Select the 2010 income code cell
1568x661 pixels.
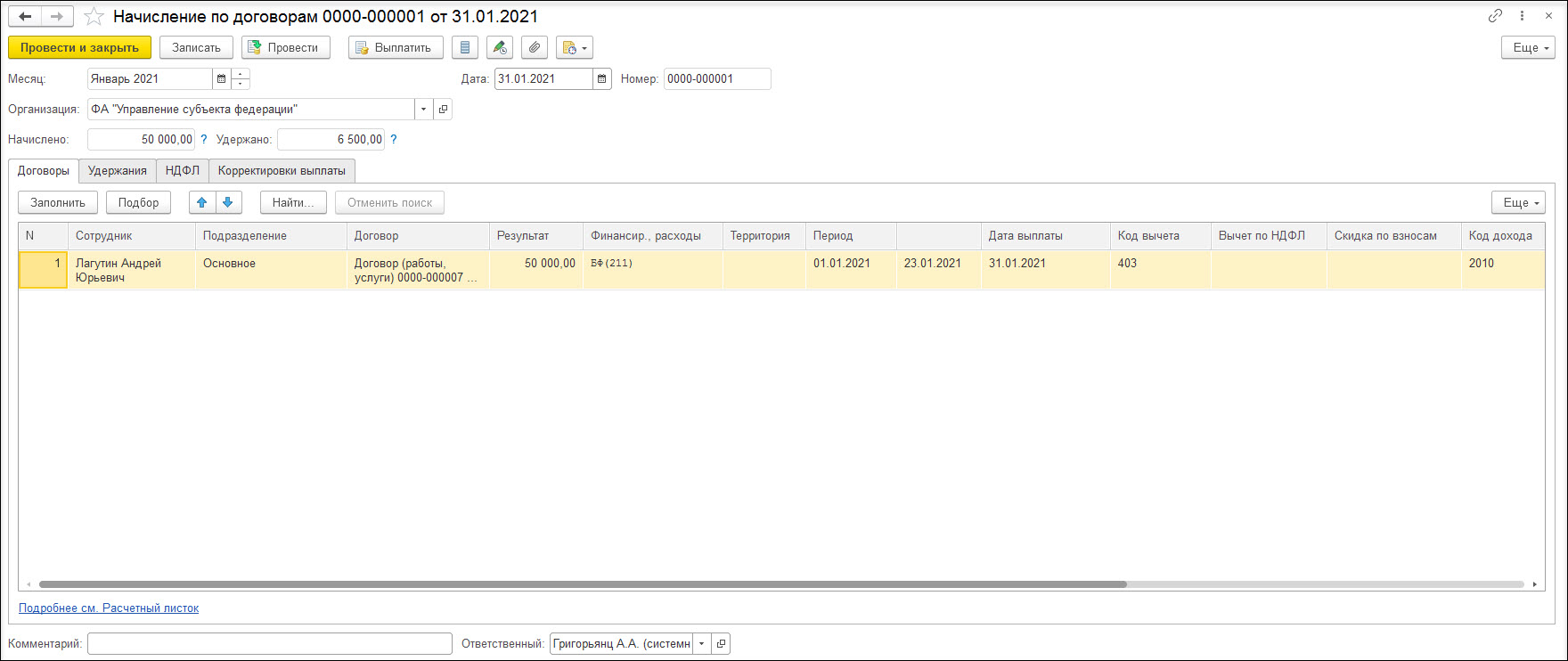pos(1502,270)
